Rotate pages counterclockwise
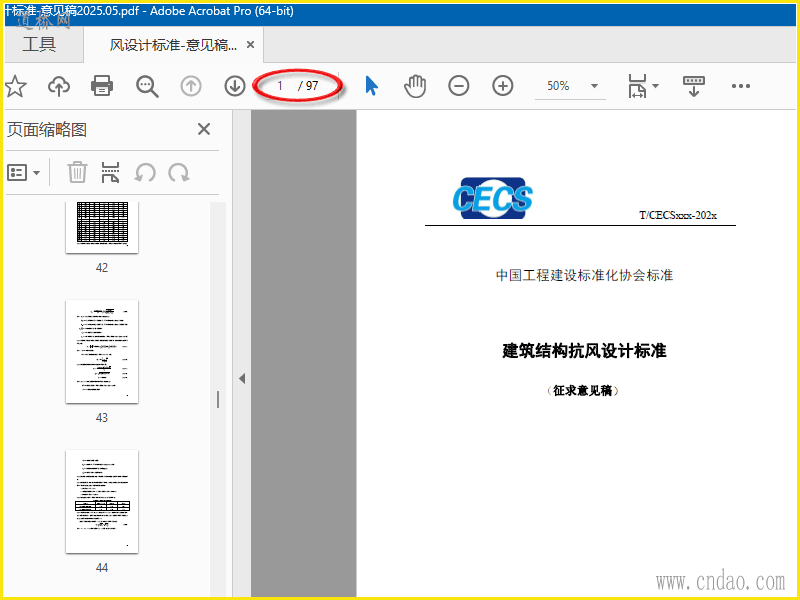Viewport: 800px width, 600px height. point(145,173)
